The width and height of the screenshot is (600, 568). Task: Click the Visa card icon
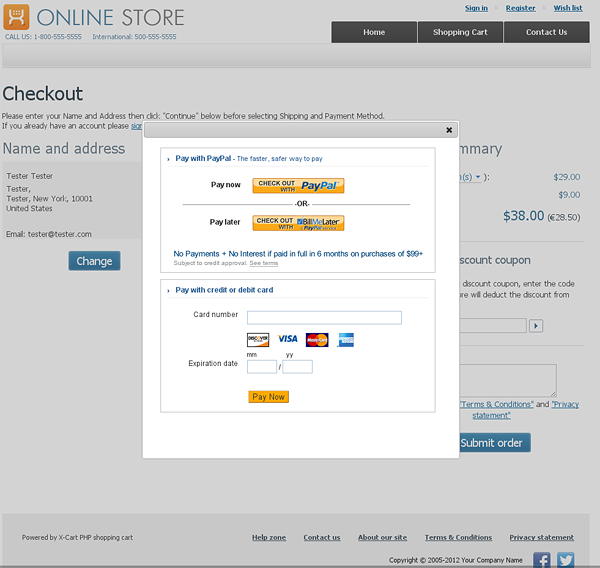(x=287, y=339)
